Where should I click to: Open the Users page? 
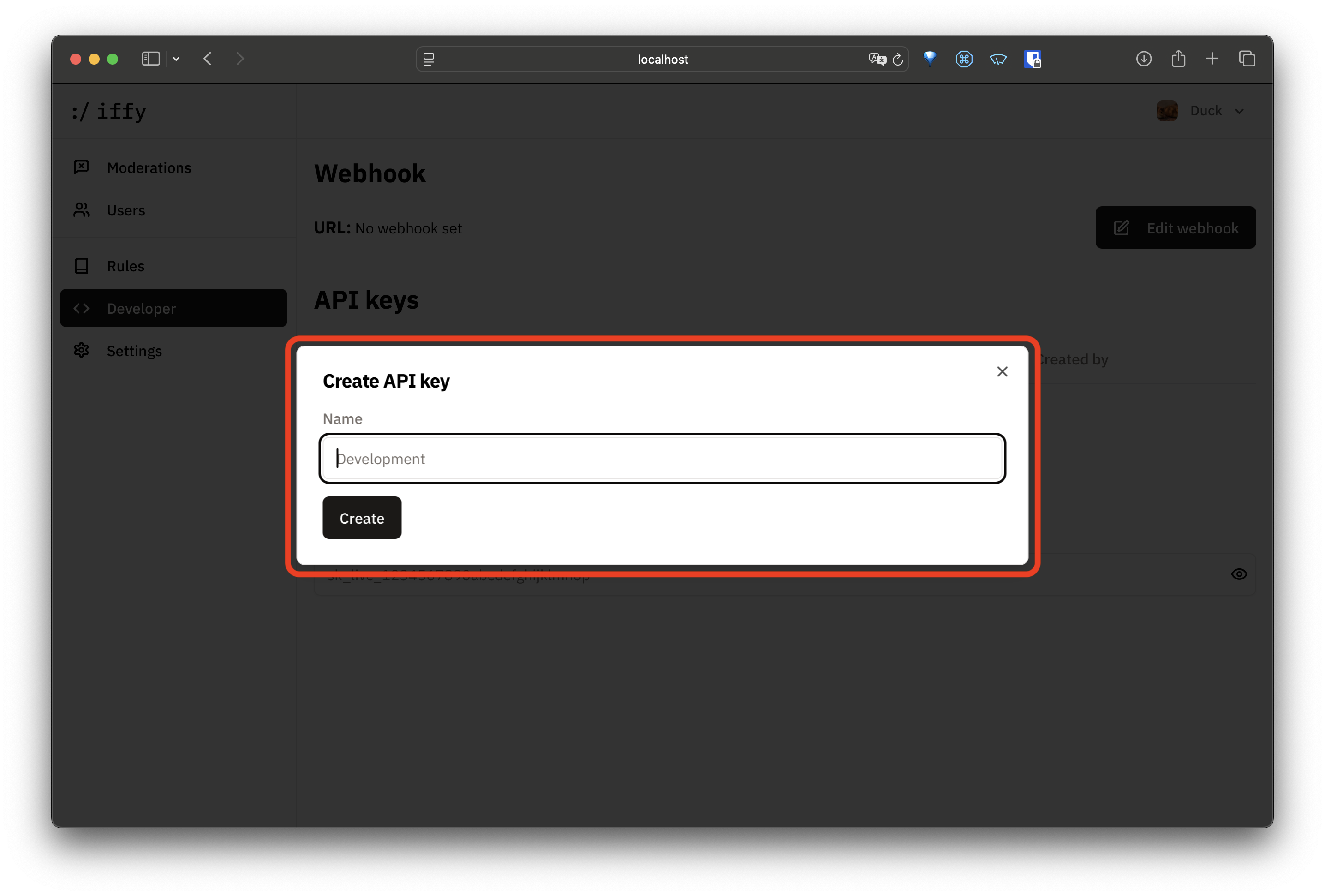coord(125,210)
